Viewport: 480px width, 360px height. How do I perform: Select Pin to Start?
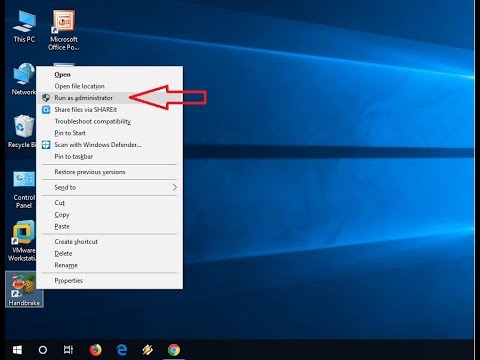tap(109, 133)
